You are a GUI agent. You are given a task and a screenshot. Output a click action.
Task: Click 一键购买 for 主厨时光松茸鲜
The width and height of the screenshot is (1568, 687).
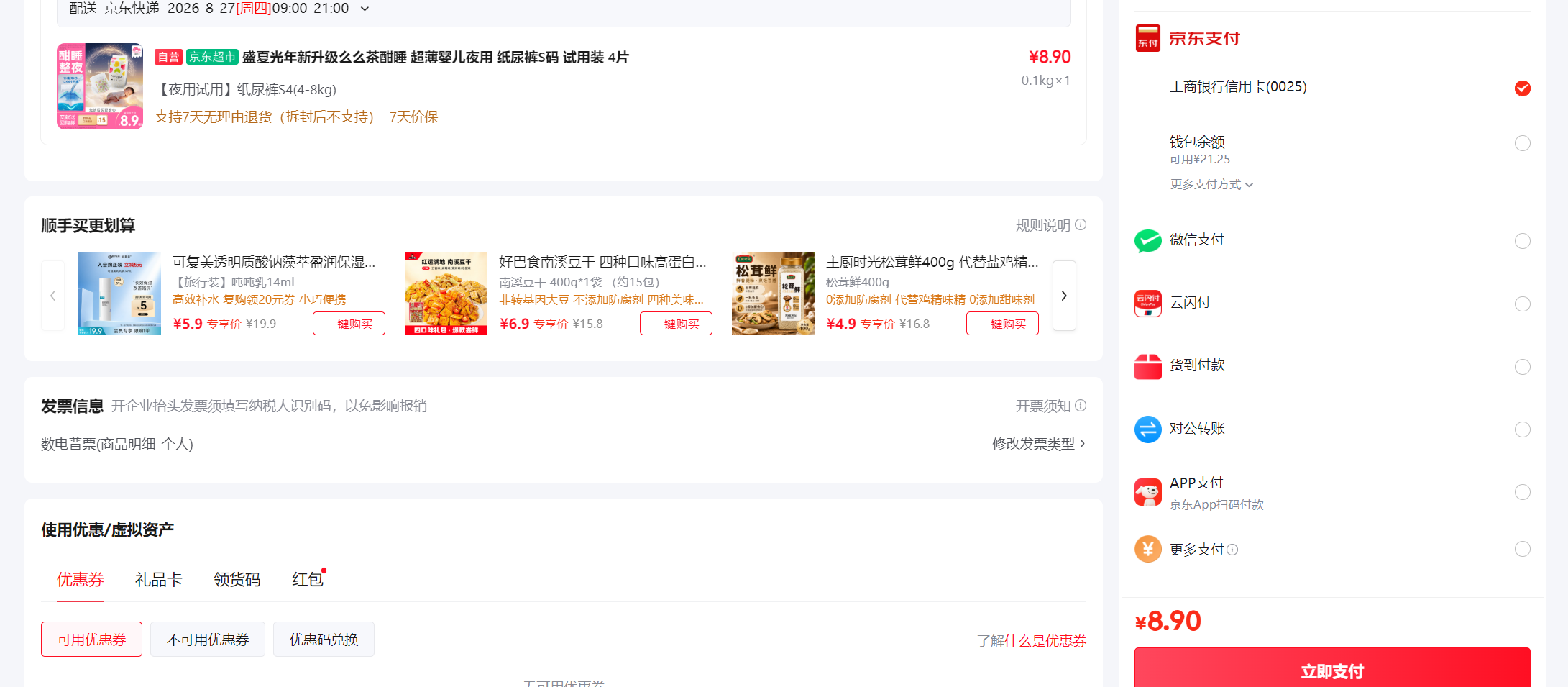[1002, 324]
